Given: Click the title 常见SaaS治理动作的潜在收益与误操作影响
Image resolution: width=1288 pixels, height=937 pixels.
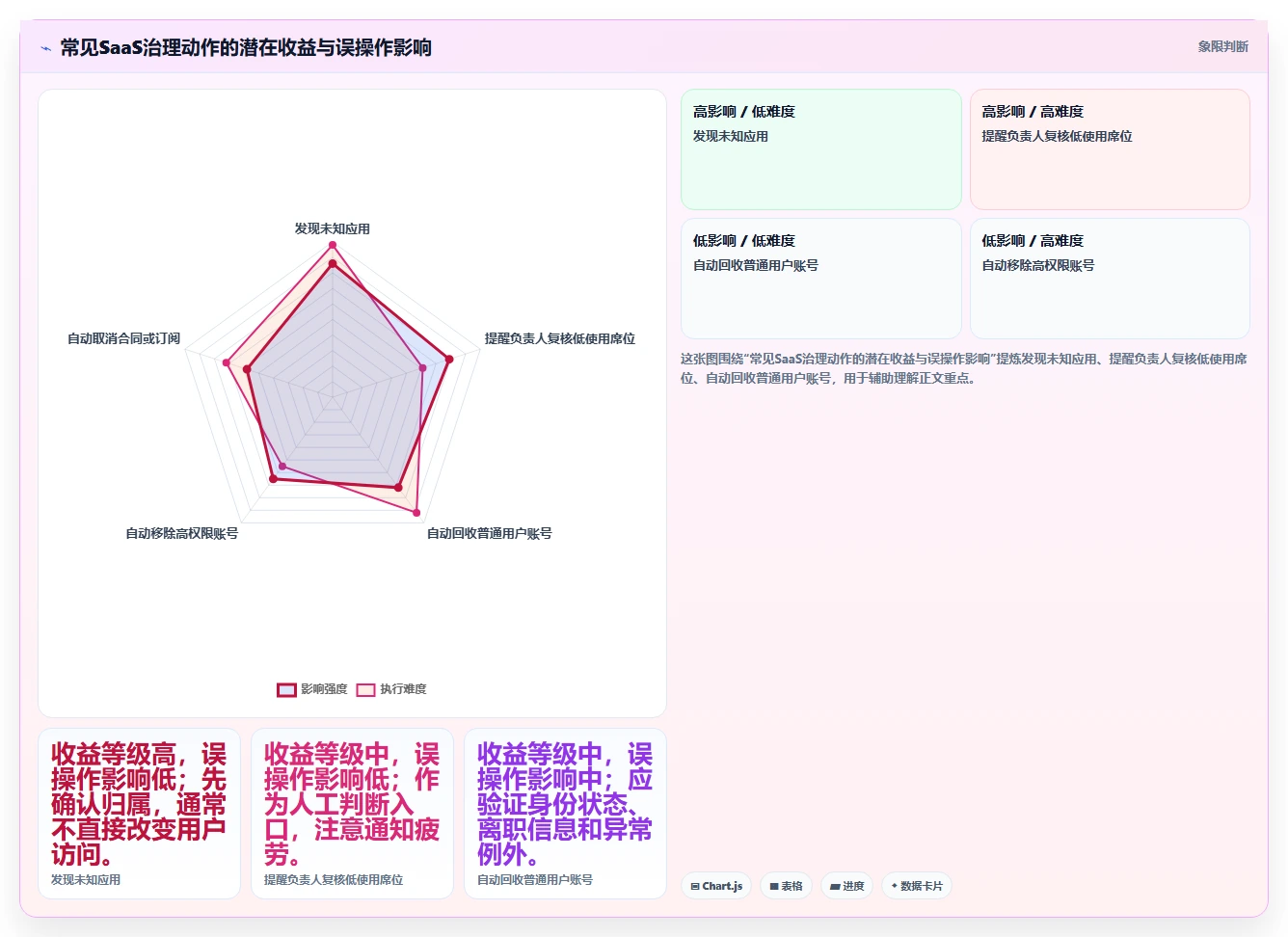Looking at the screenshot, I should pyautogui.click(x=246, y=47).
